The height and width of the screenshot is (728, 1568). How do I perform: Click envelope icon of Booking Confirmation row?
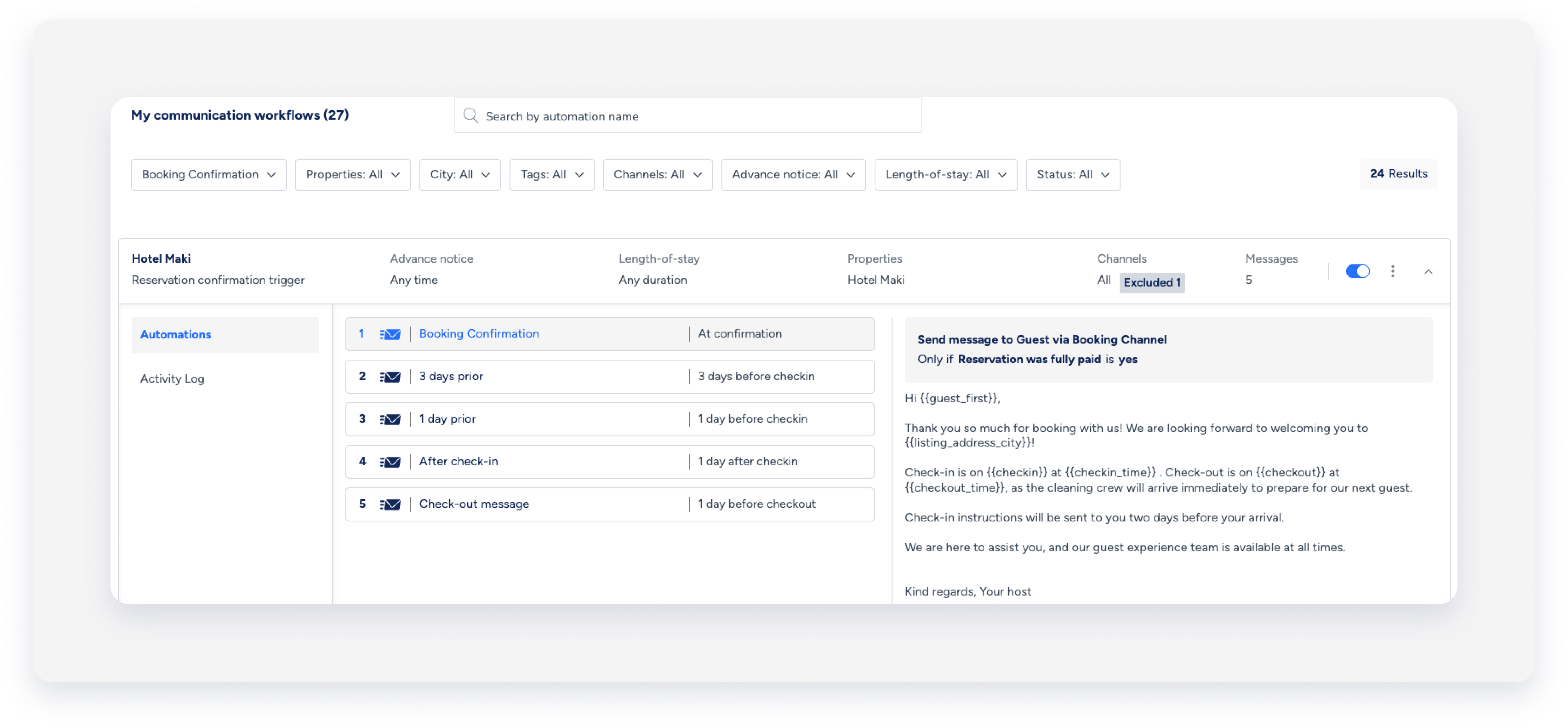pos(390,334)
